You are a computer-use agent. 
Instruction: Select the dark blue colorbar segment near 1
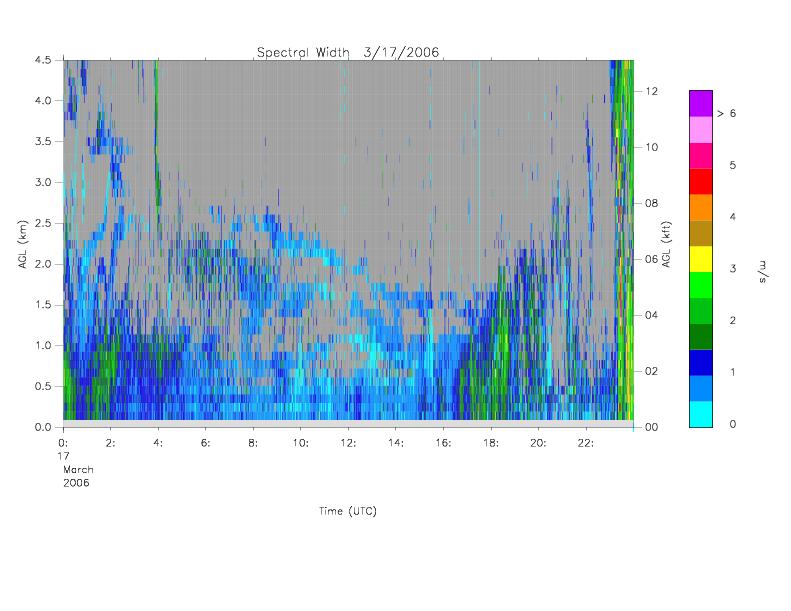(x=701, y=362)
